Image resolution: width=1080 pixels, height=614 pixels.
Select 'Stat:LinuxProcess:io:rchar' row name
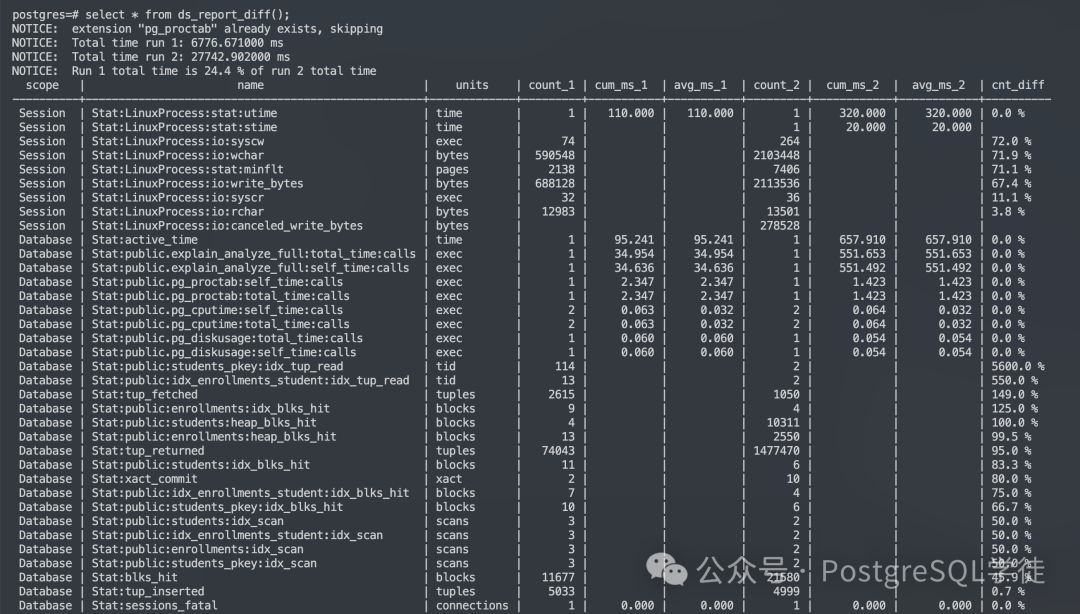pos(178,212)
